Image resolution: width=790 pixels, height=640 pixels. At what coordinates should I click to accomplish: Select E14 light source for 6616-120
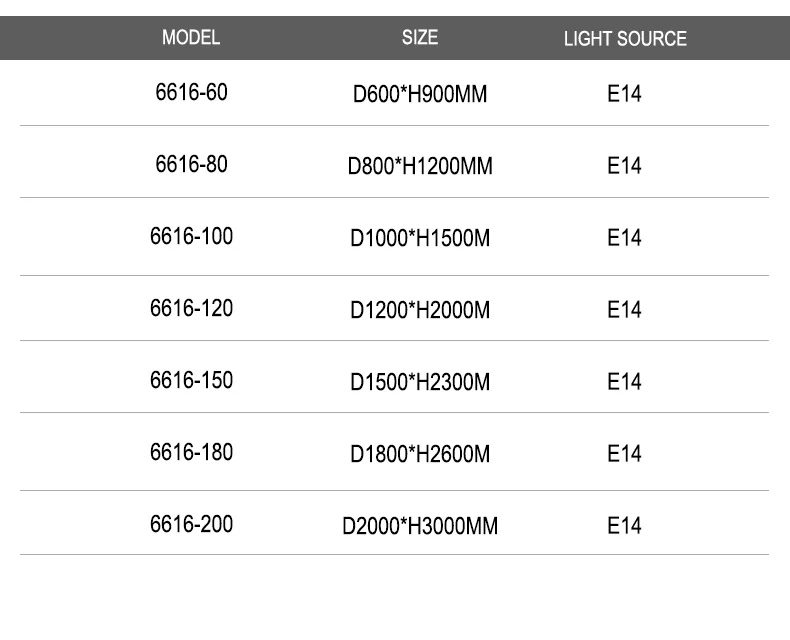click(x=624, y=310)
